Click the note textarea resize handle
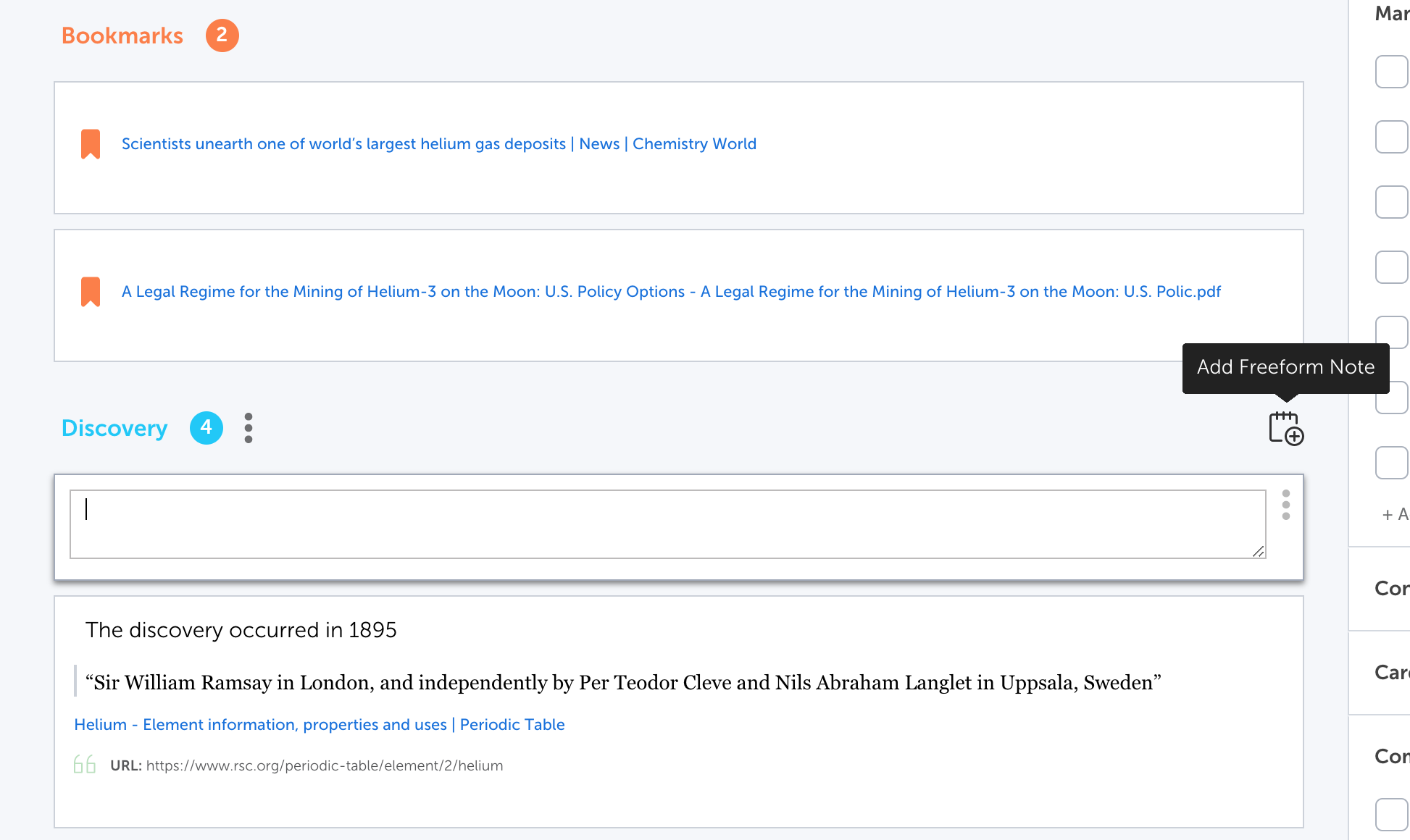Viewport: 1410px width, 840px height. [x=1259, y=552]
